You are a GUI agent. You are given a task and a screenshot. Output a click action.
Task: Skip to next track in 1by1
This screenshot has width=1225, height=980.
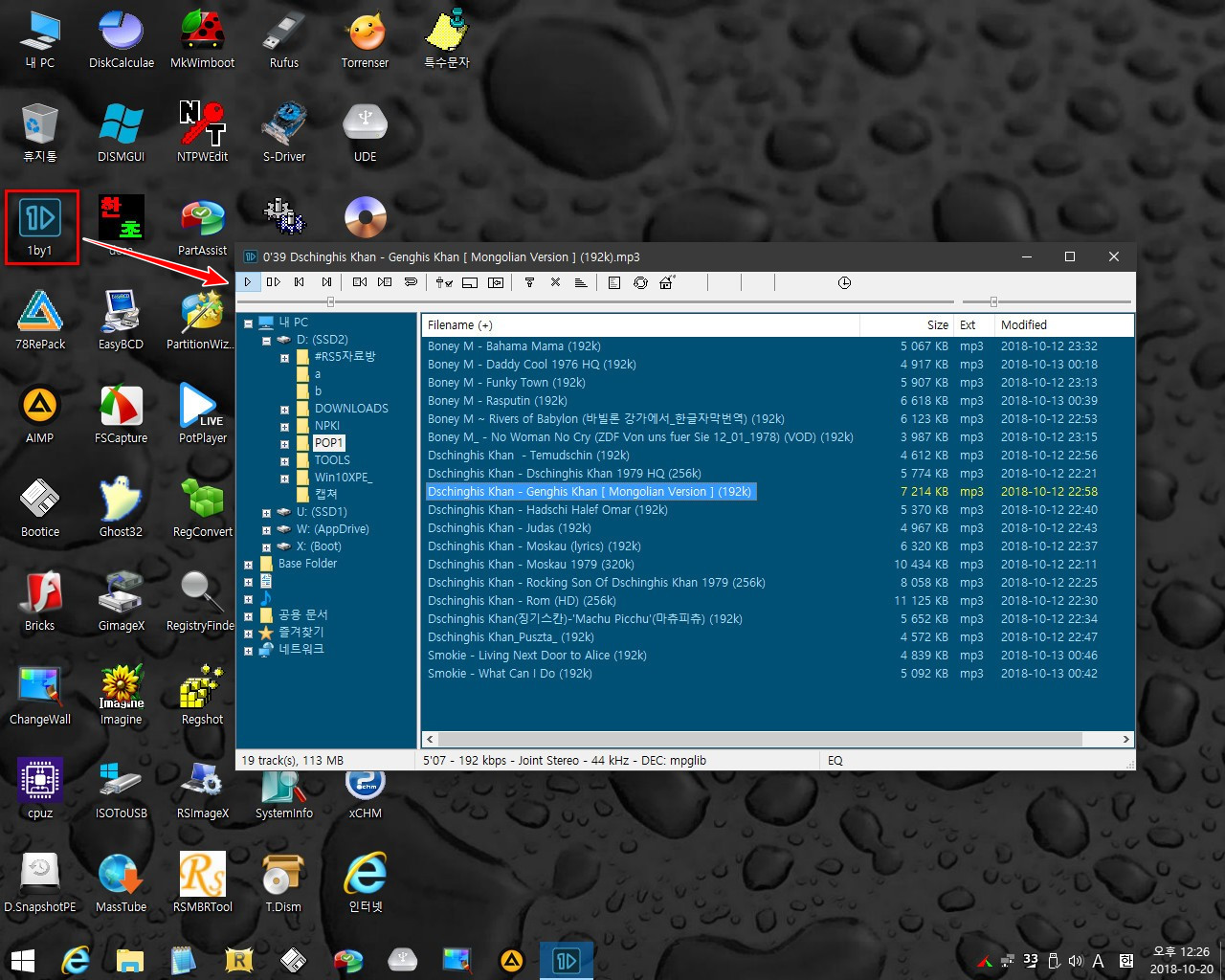[326, 282]
